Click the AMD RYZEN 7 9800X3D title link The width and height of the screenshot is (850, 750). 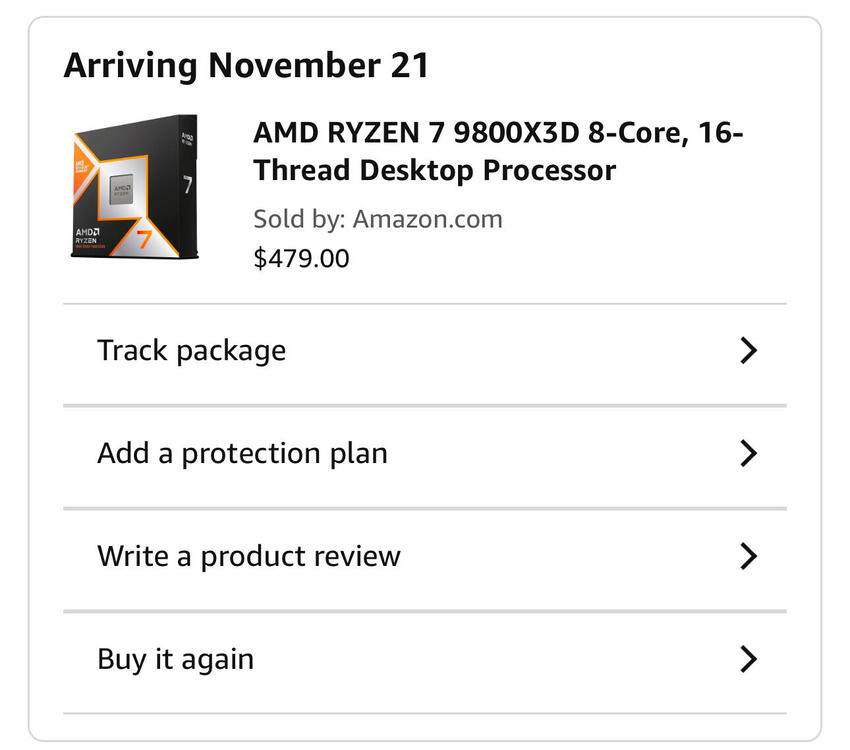coord(498,133)
